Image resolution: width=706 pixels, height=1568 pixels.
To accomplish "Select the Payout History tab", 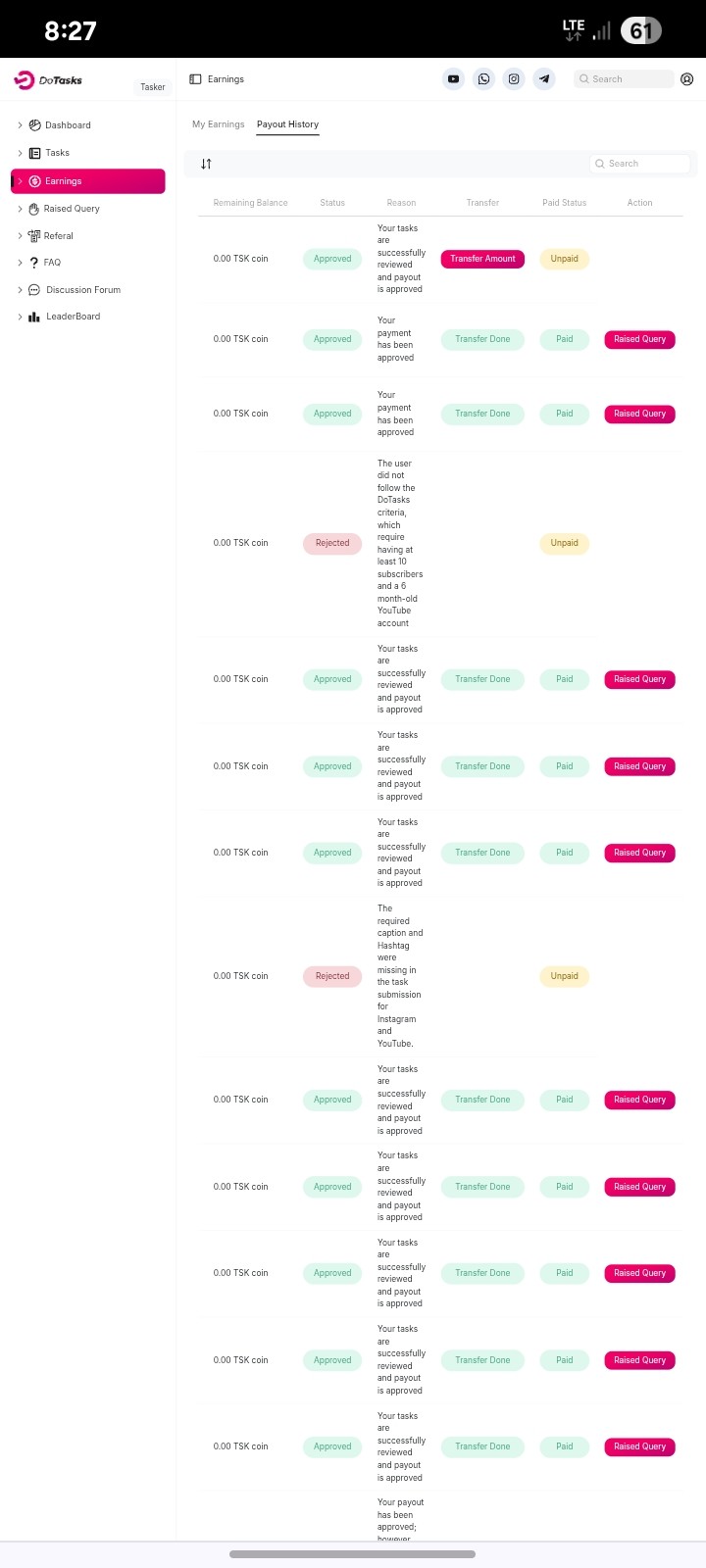I will tap(287, 124).
